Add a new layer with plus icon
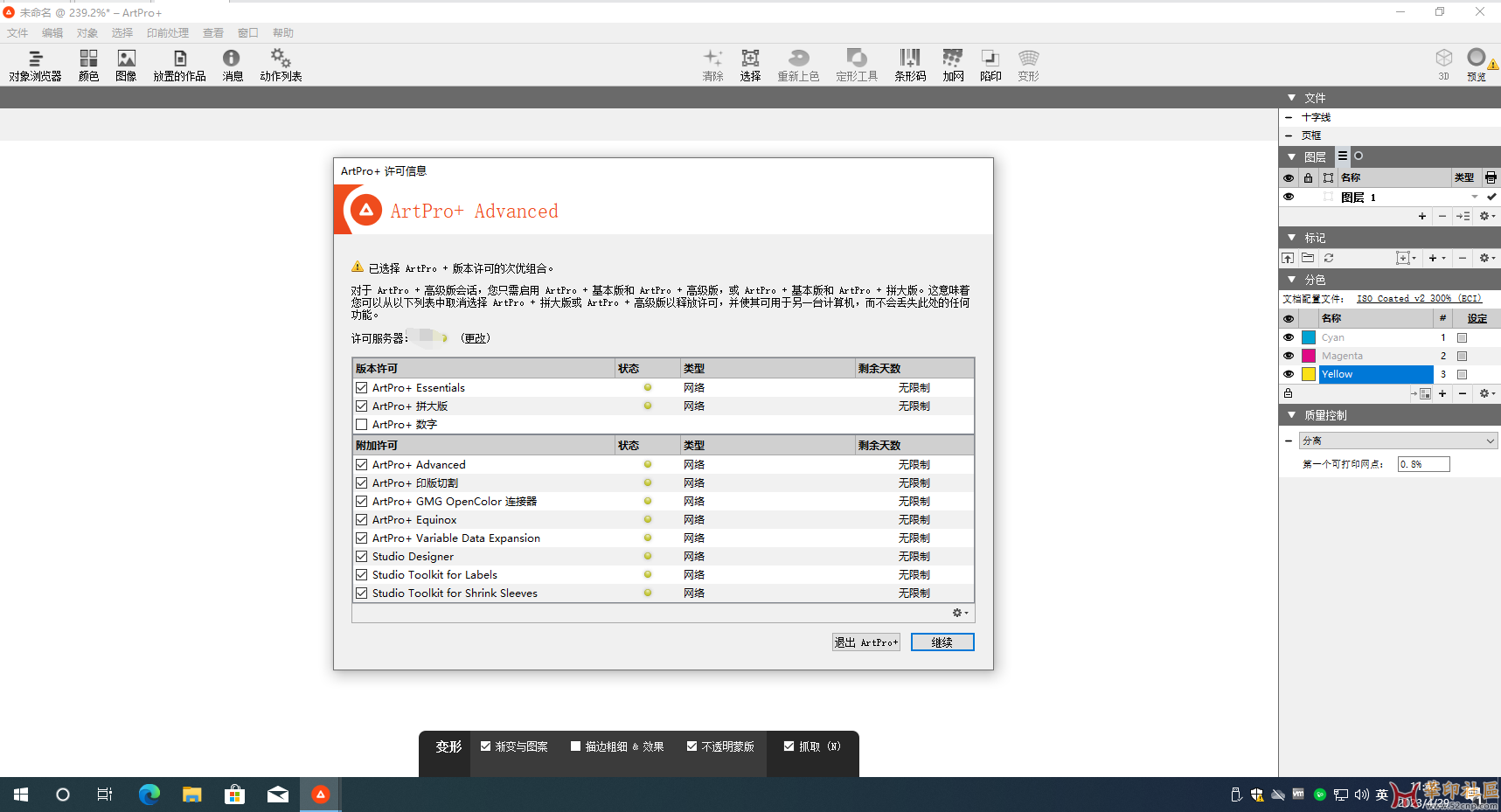1501x812 pixels. tap(1422, 216)
